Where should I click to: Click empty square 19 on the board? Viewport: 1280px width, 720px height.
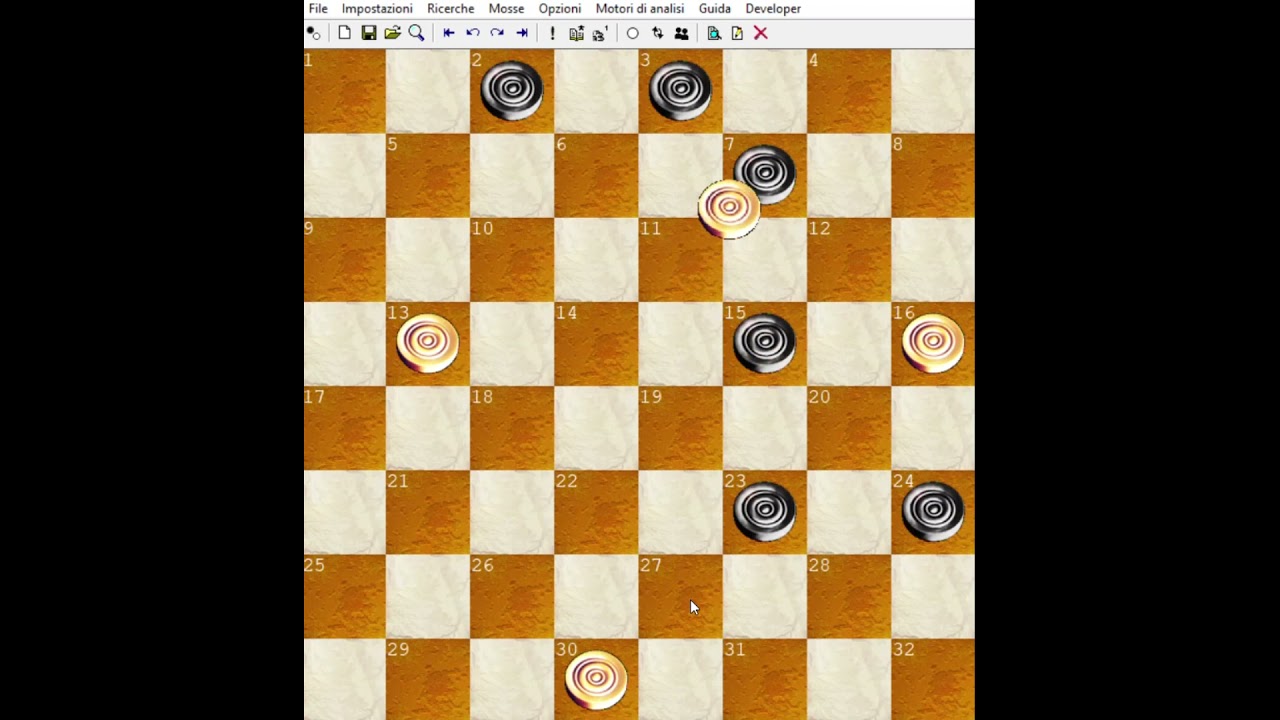(680, 428)
